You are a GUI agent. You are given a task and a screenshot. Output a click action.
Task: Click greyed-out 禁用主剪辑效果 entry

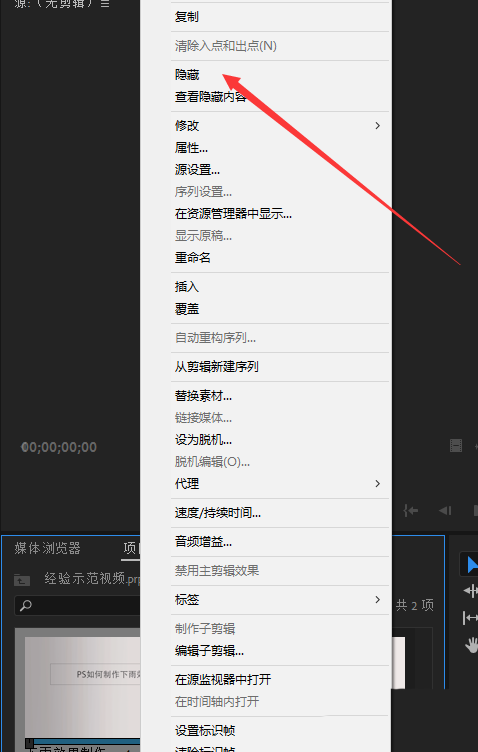click(217, 571)
